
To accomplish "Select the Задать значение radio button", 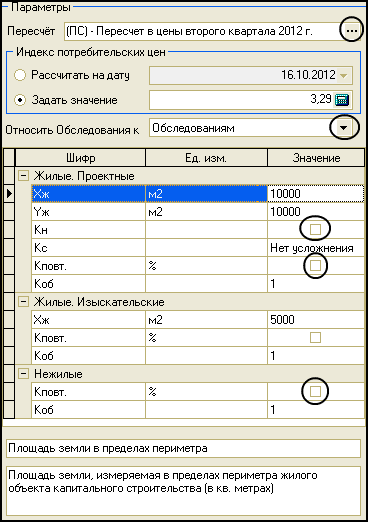I will coord(20,100).
